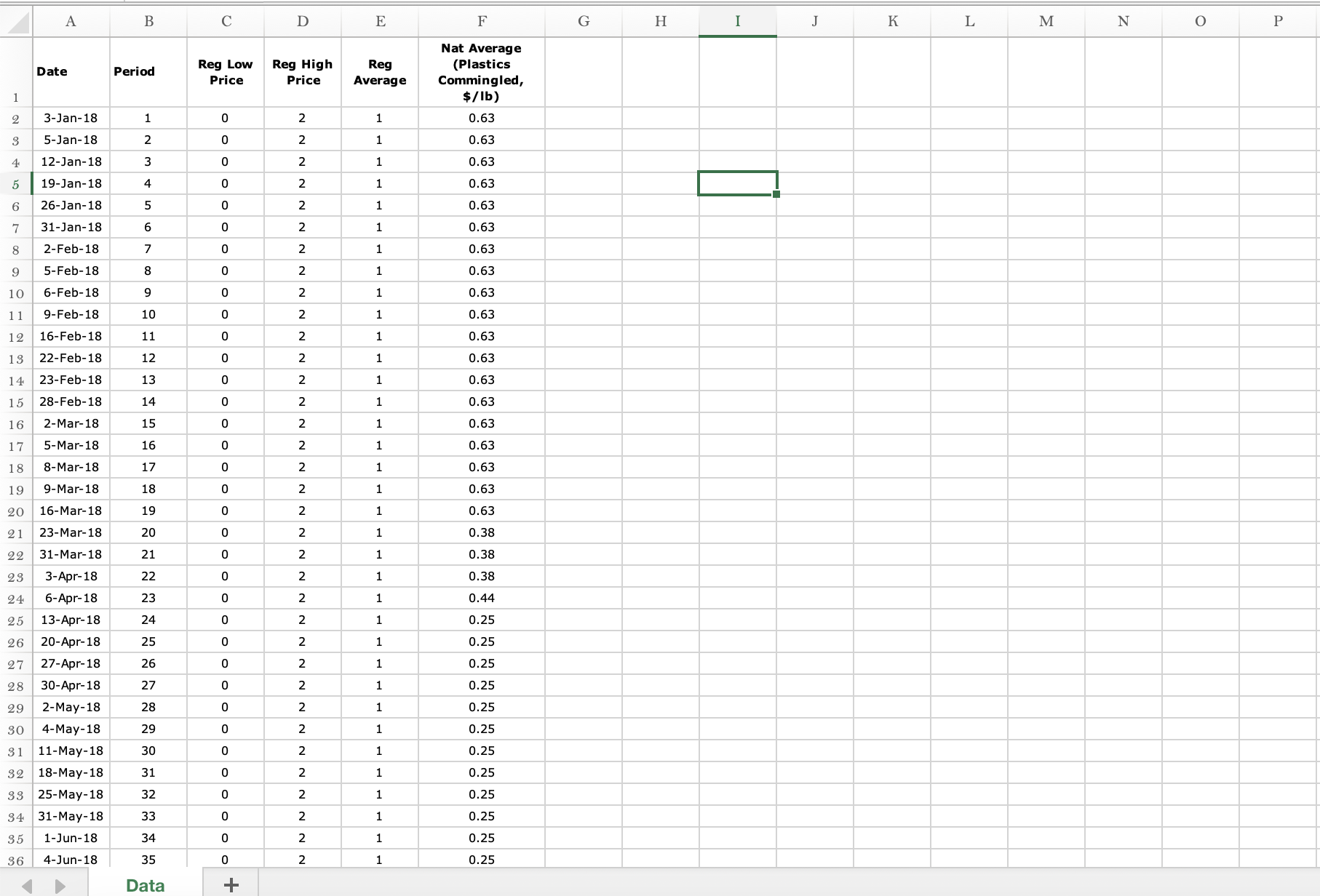Viewport: 1320px width, 896px height.
Task: Click the Period header cell
Action: coord(148,72)
